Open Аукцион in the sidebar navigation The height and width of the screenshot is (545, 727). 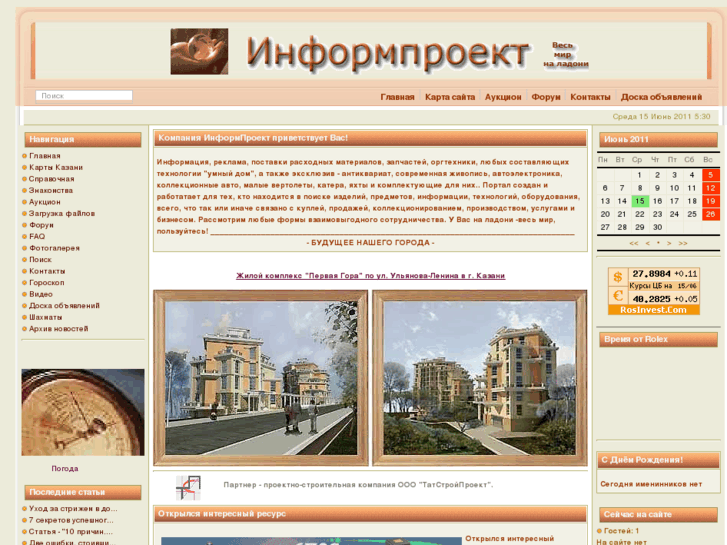tap(45, 202)
